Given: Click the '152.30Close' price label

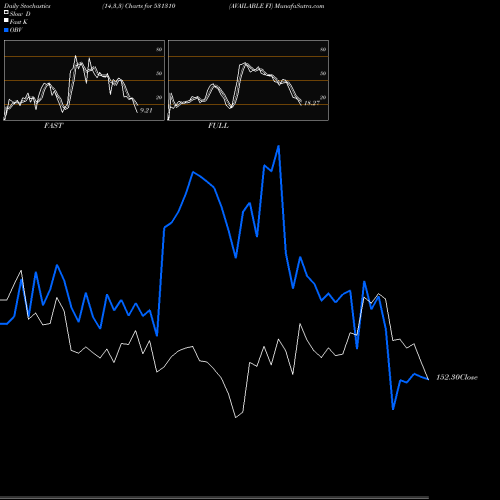Looking at the screenshot, I should coord(457,377).
